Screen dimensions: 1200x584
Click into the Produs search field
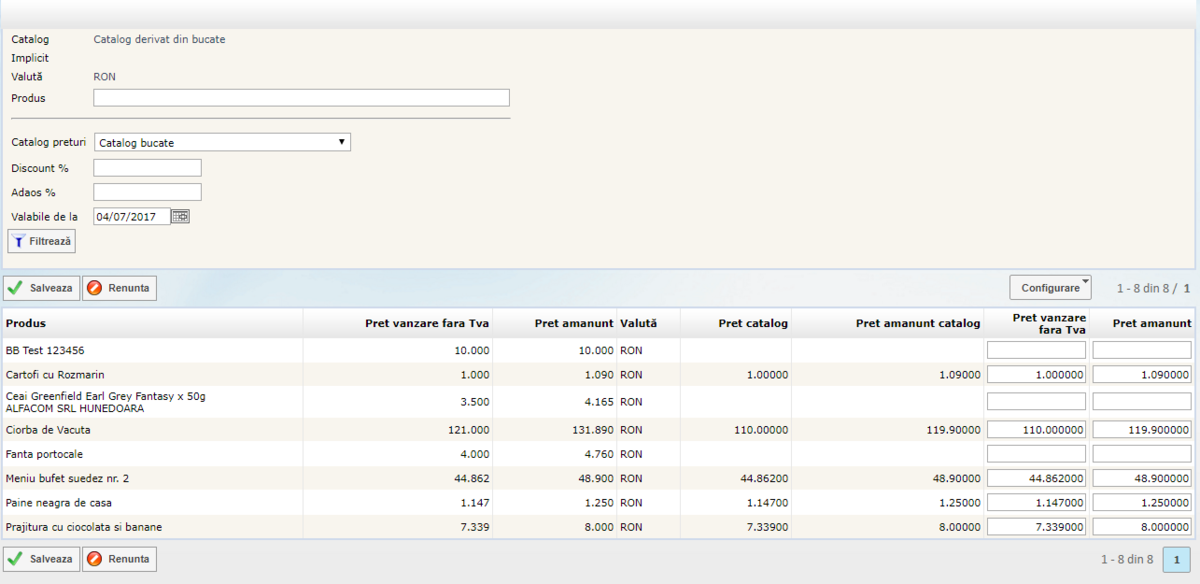[301, 98]
